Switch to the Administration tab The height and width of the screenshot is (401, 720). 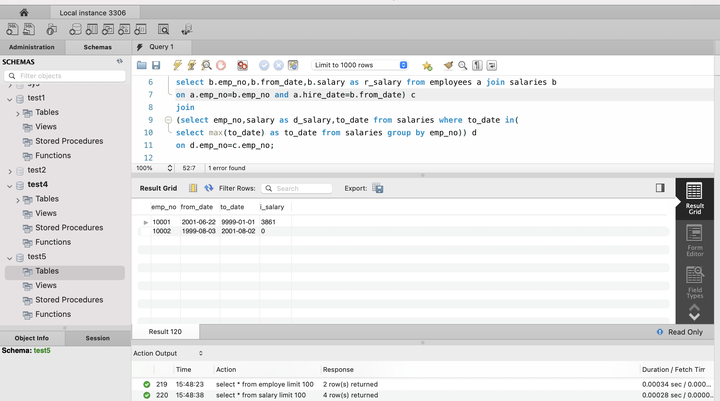(32, 47)
